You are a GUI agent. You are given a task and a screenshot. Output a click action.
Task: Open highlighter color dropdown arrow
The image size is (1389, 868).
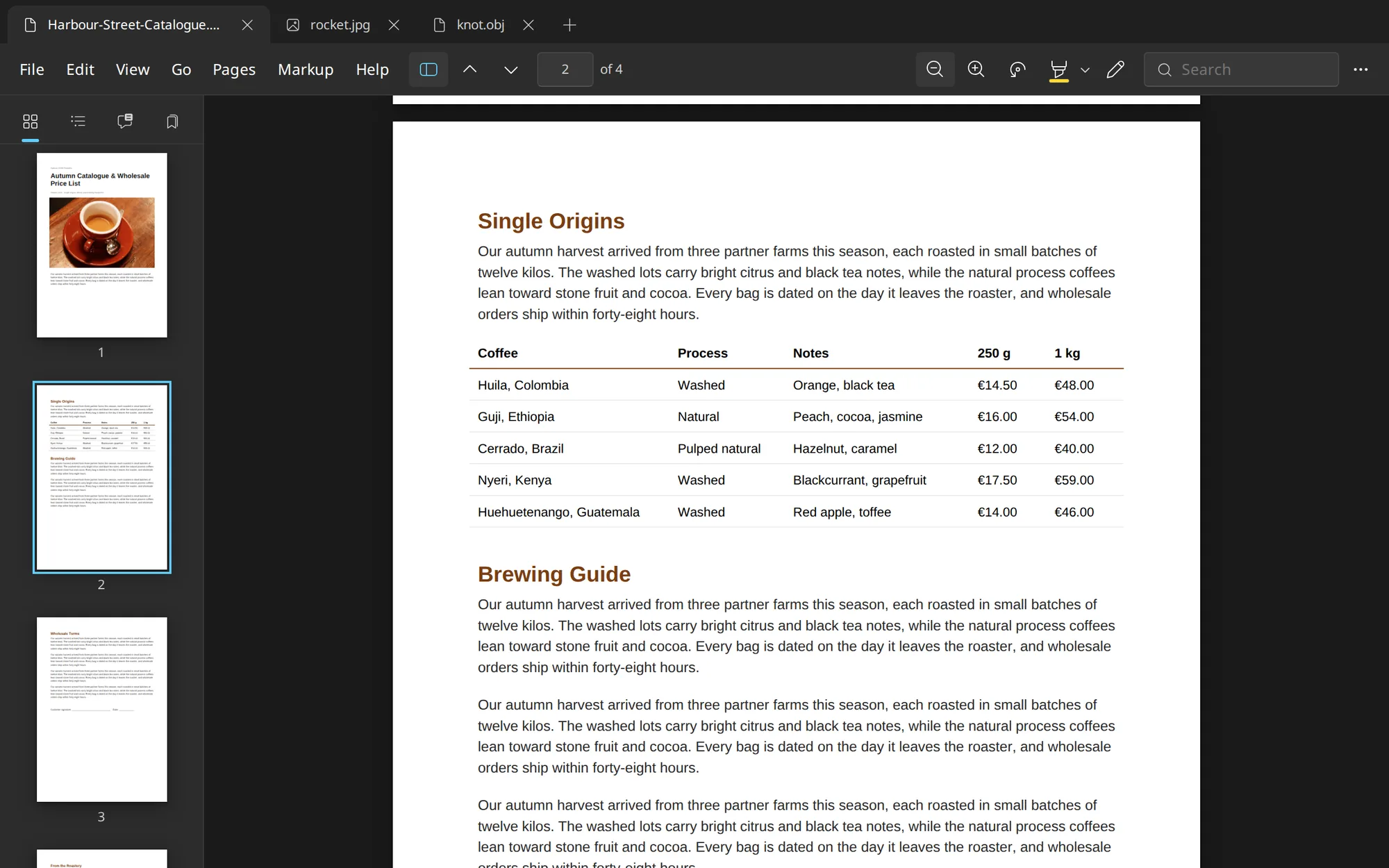coord(1086,70)
